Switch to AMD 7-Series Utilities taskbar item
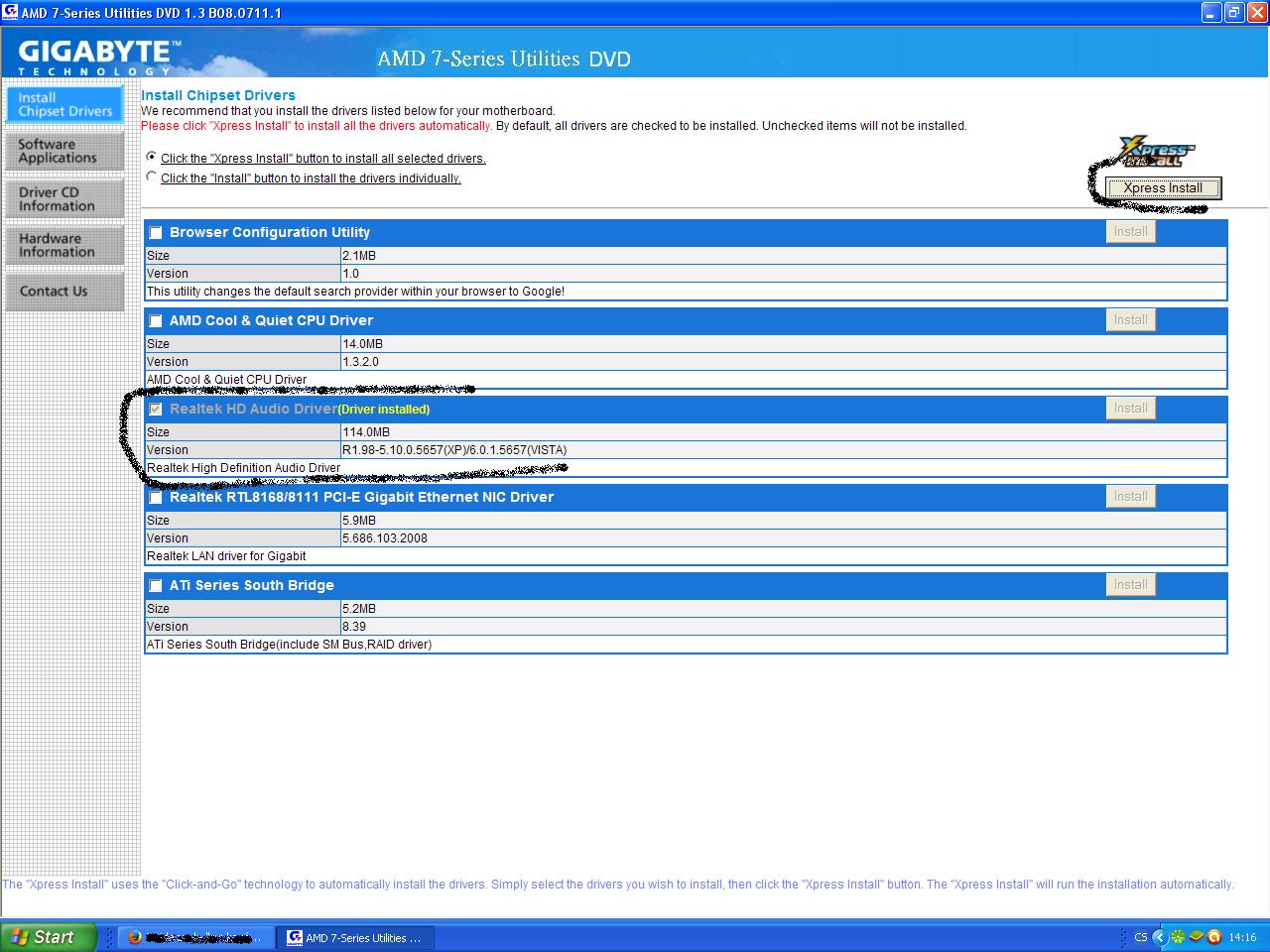The height and width of the screenshot is (952, 1270). 355,937
